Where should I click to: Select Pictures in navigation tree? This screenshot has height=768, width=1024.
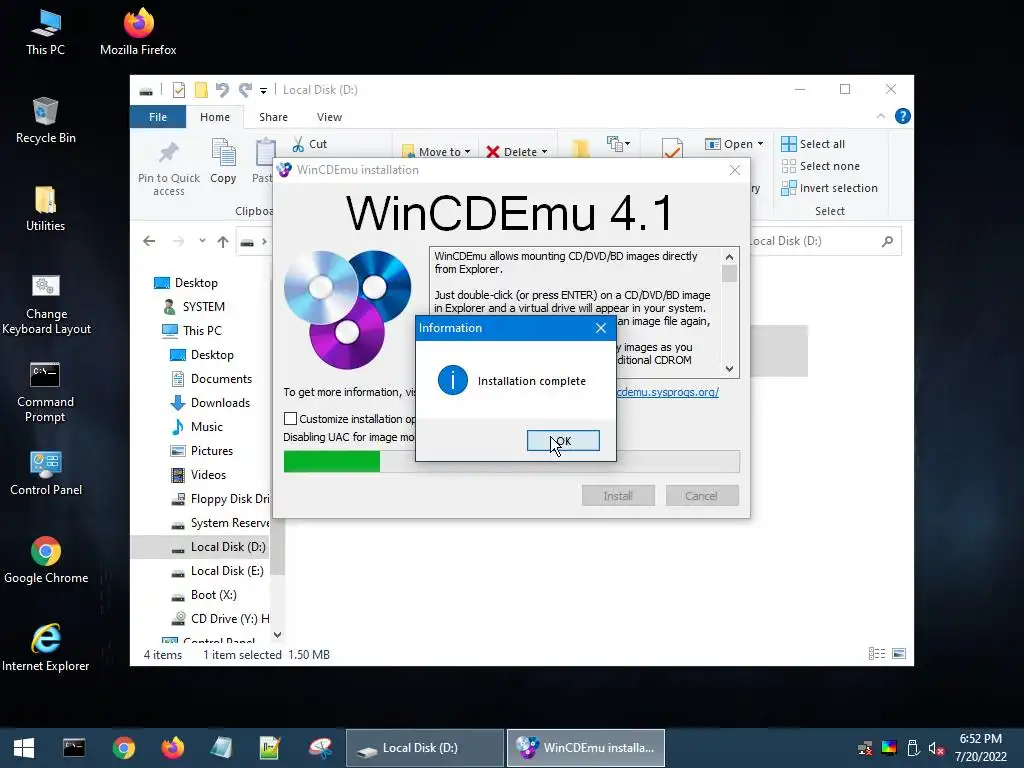[202, 451]
